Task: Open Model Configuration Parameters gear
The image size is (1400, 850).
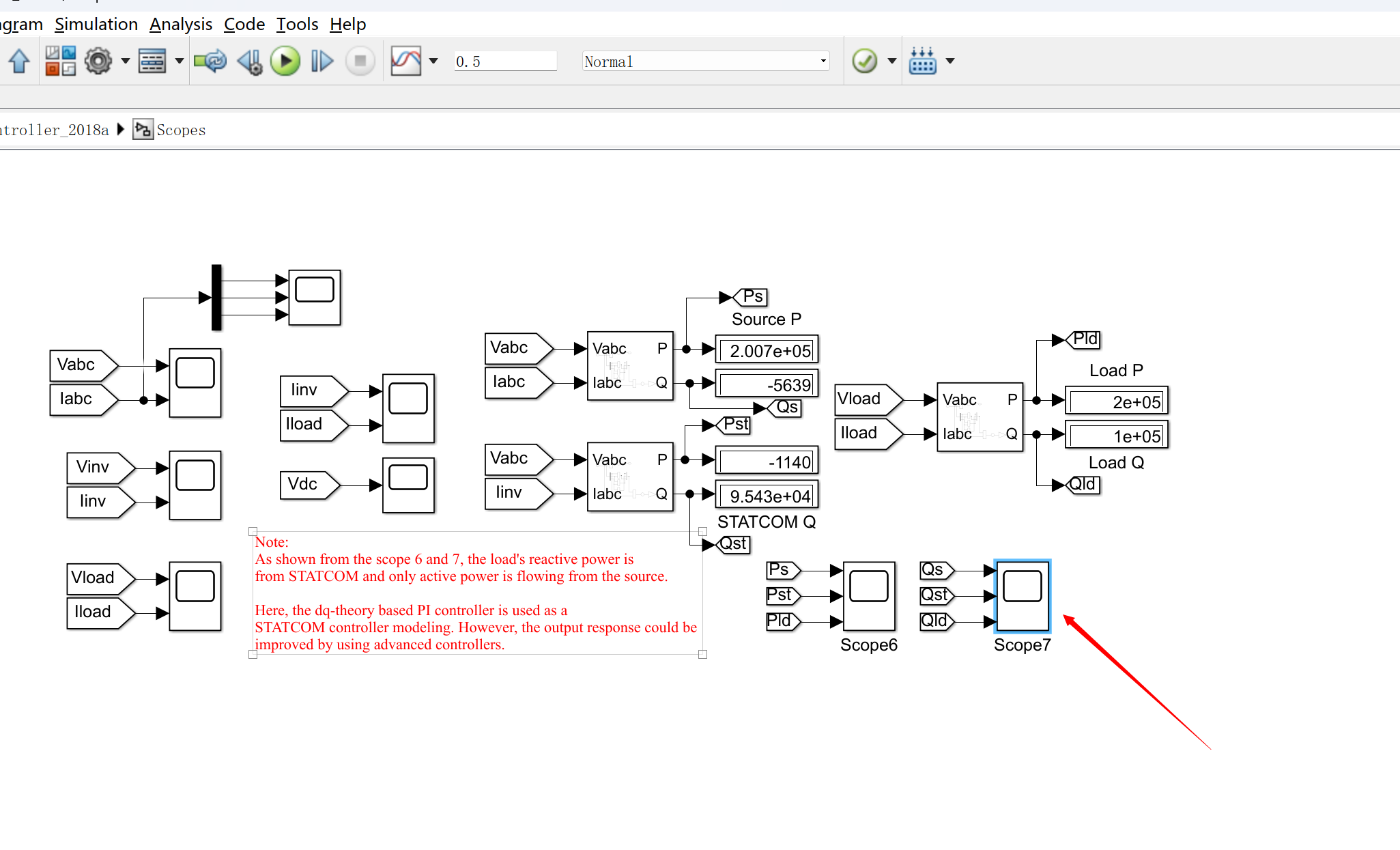Action: point(98,61)
